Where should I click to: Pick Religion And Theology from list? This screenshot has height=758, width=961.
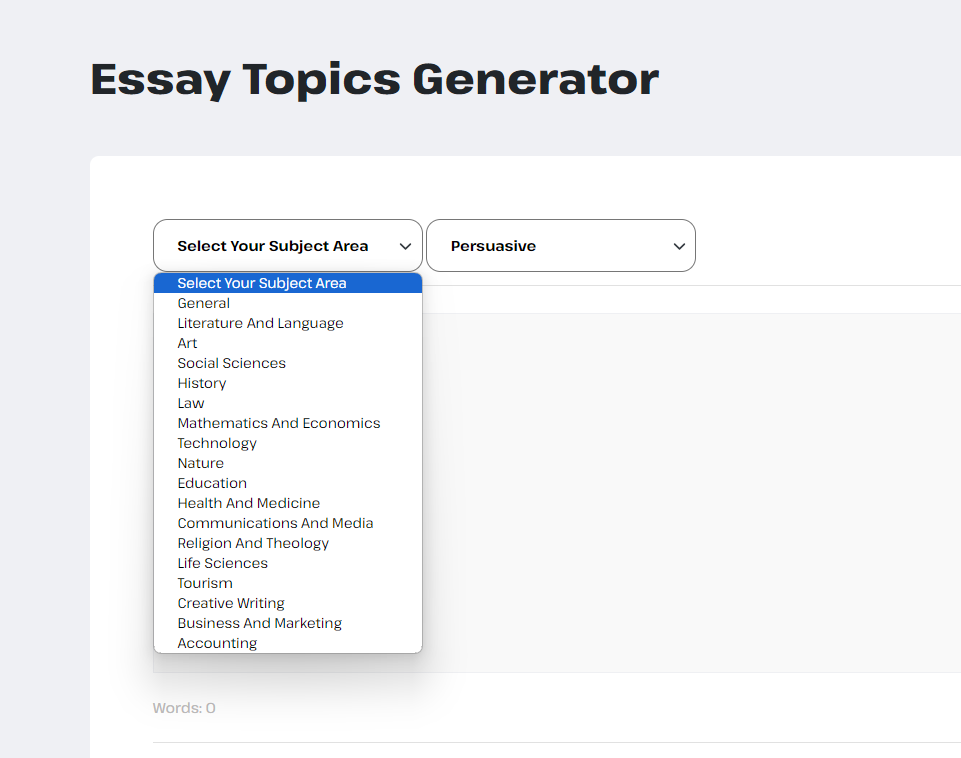coord(287,544)
